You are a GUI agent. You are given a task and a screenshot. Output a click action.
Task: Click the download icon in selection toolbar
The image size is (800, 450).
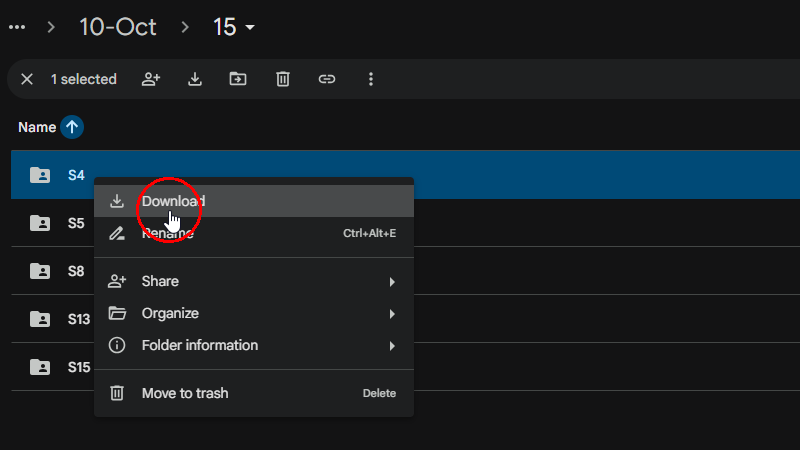click(x=195, y=79)
